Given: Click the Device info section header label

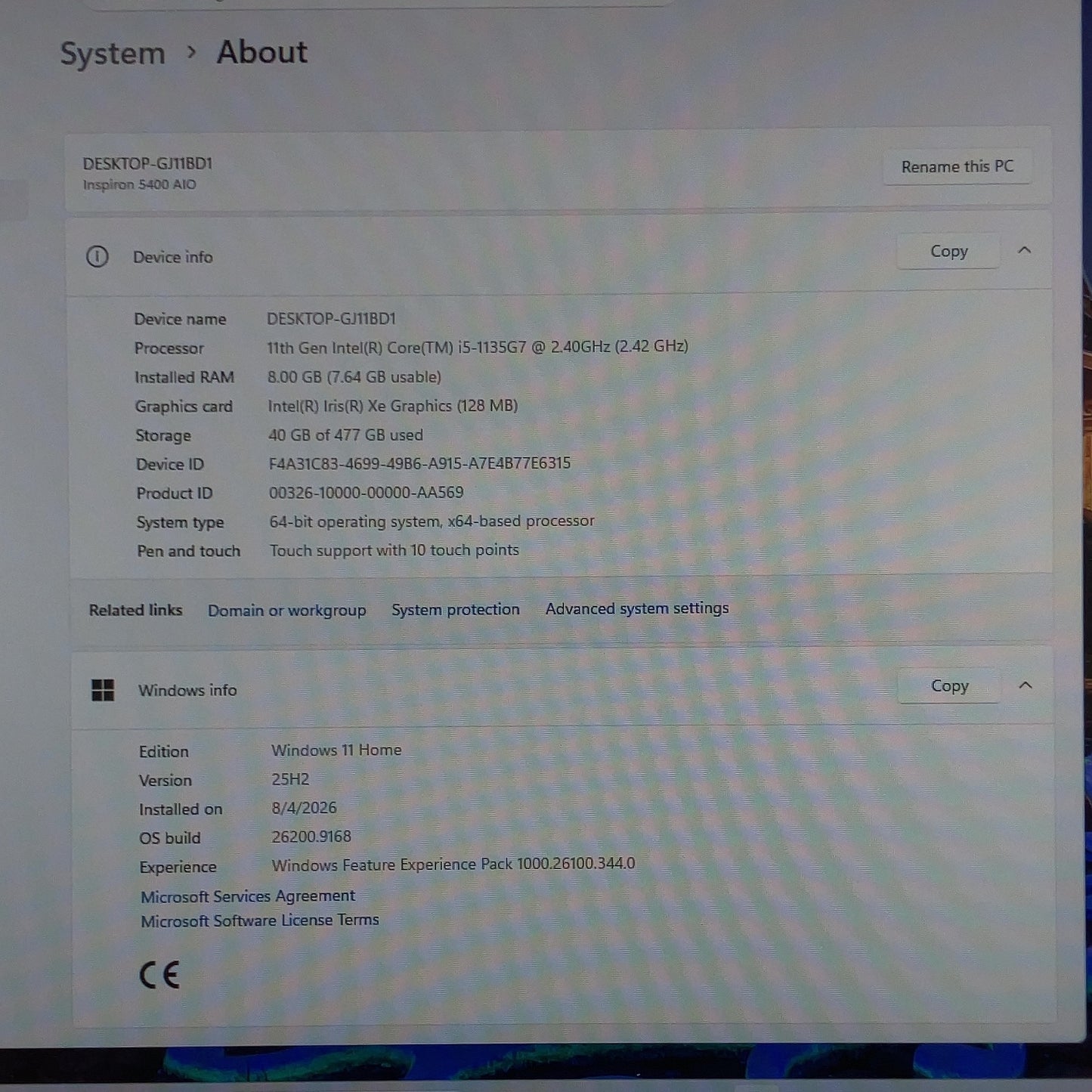Looking at the screenshot, I should click(173, 257).
